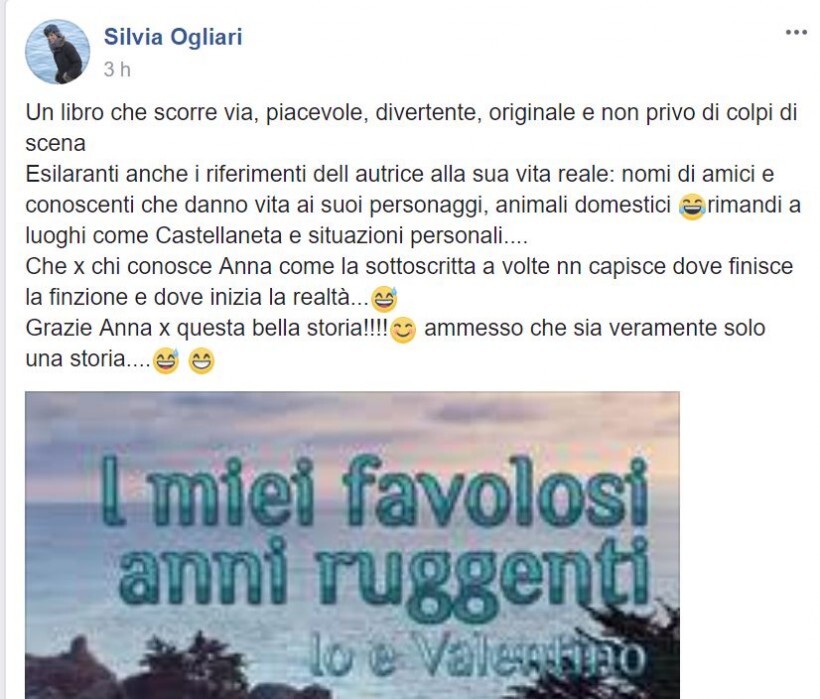Click 'Grazie Anna x questa bella storia' text
This screenshot has height=699, width=820.
point(206,328)
